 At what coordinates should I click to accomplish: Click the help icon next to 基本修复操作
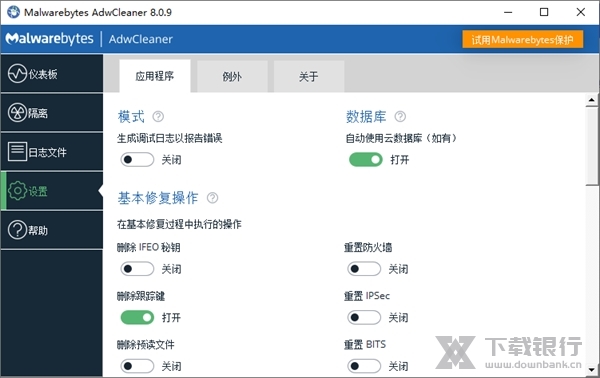[x=212, y=198]
